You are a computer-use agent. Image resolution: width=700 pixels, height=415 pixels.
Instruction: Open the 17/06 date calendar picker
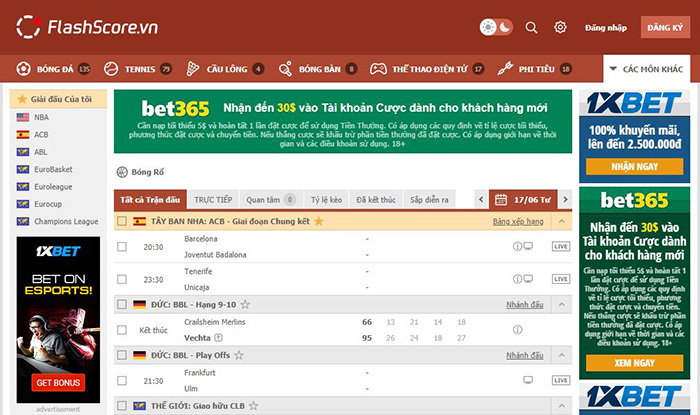click(x=523, y=200)
